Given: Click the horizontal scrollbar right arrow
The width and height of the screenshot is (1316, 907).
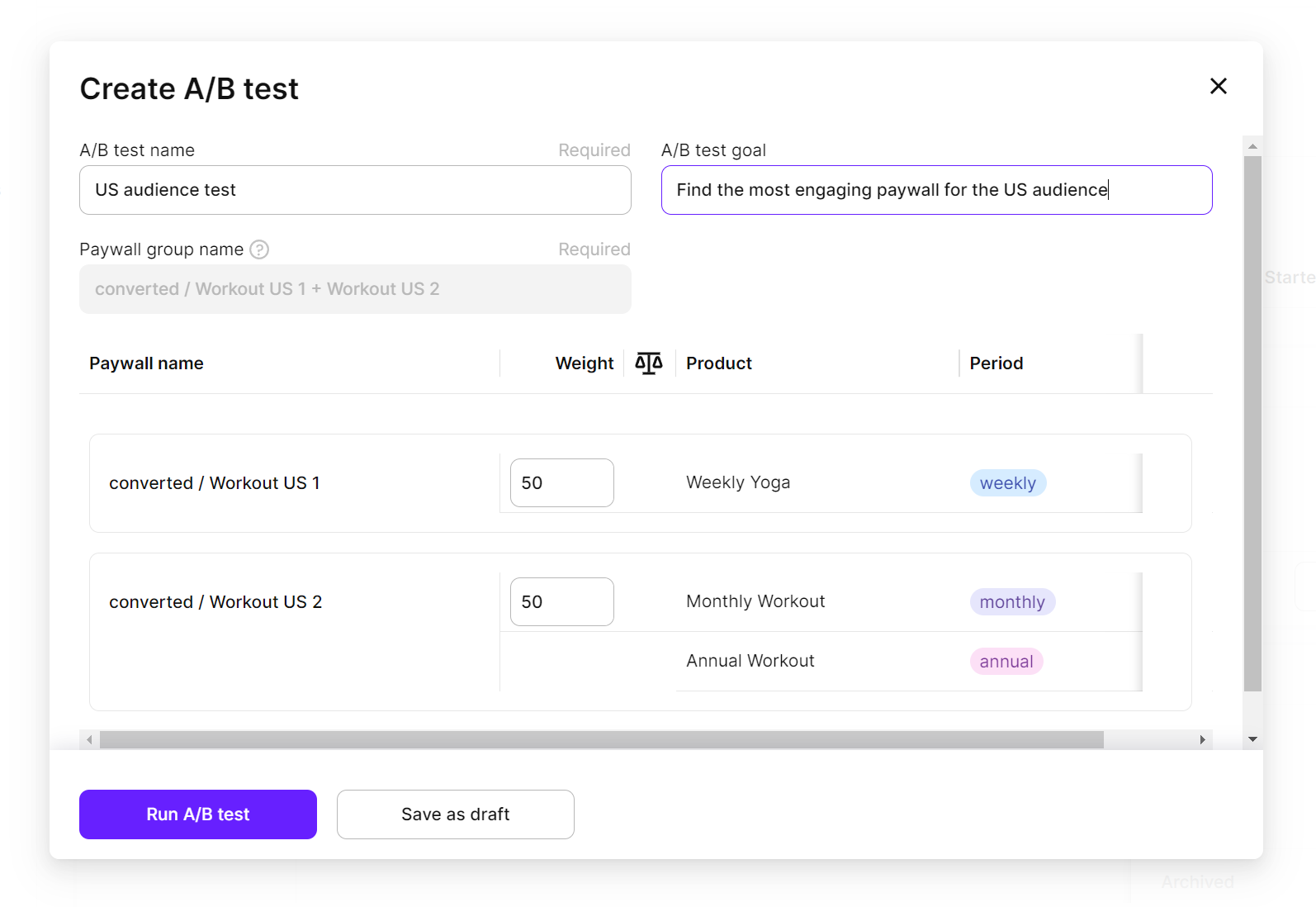Looking at the screenshot, I should pos(1203,739).
